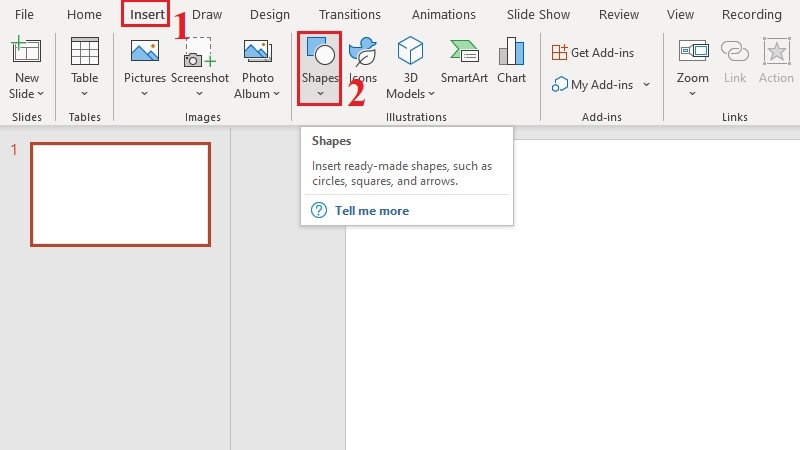
Task: Open the New Slide dropdown arrow
Action: coord(40,94)
